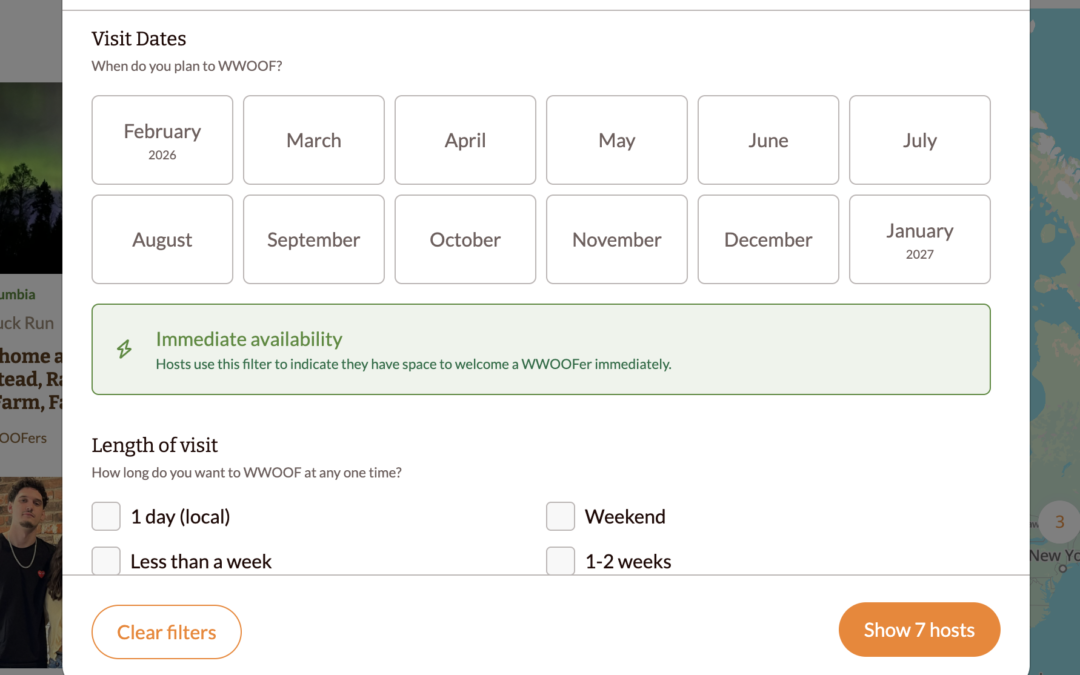Choose November as a visit month

tap(616, 239)
